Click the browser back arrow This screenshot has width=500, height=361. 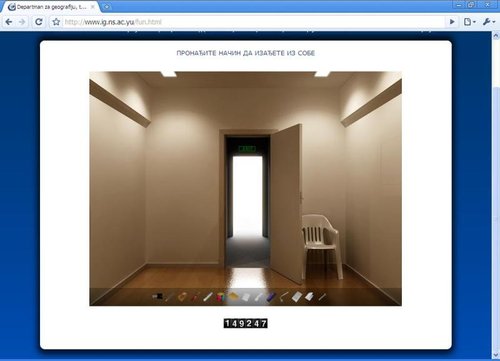pos(9,22)
